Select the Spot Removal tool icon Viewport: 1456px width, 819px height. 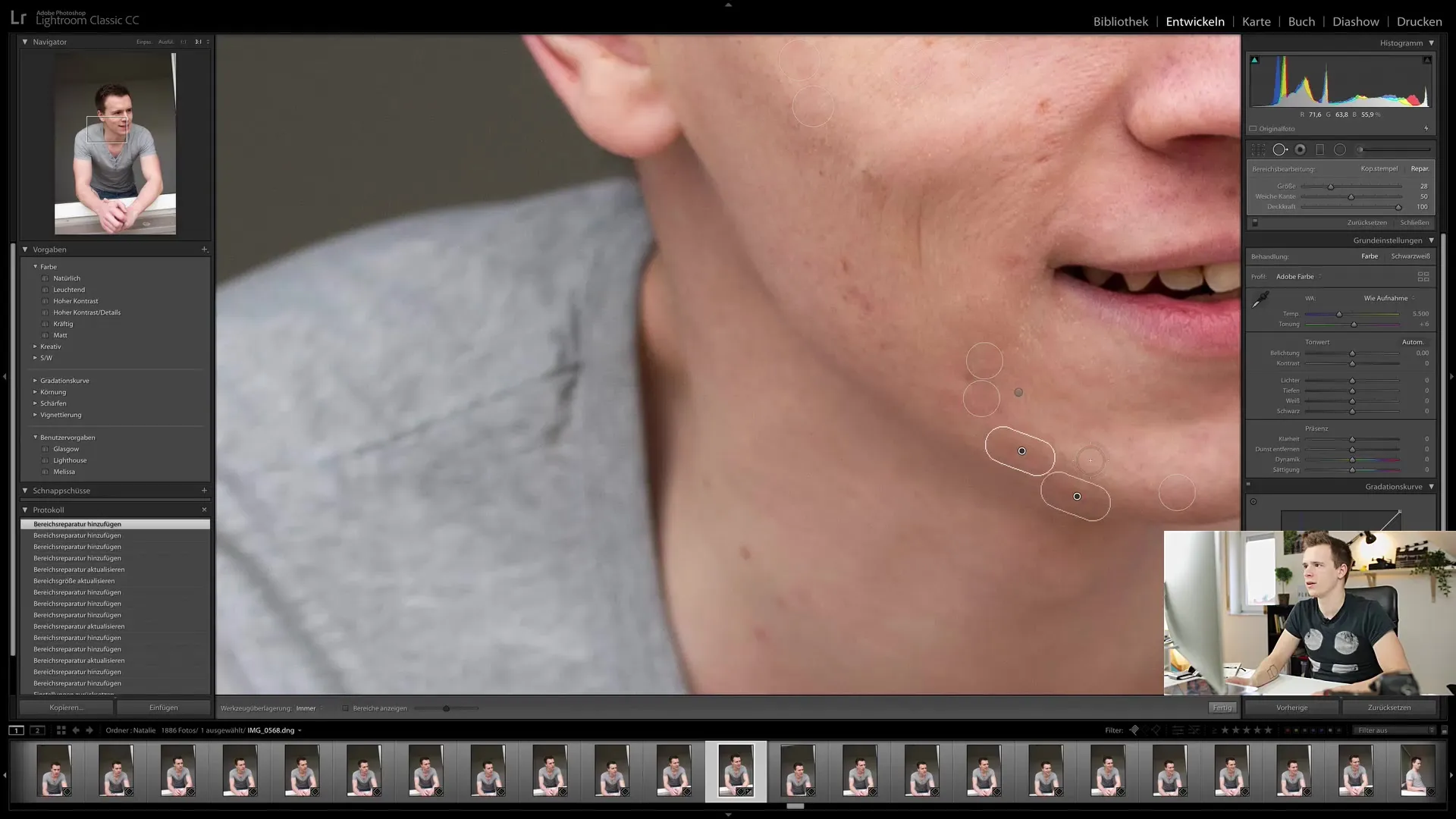(x=1280, y=149)
